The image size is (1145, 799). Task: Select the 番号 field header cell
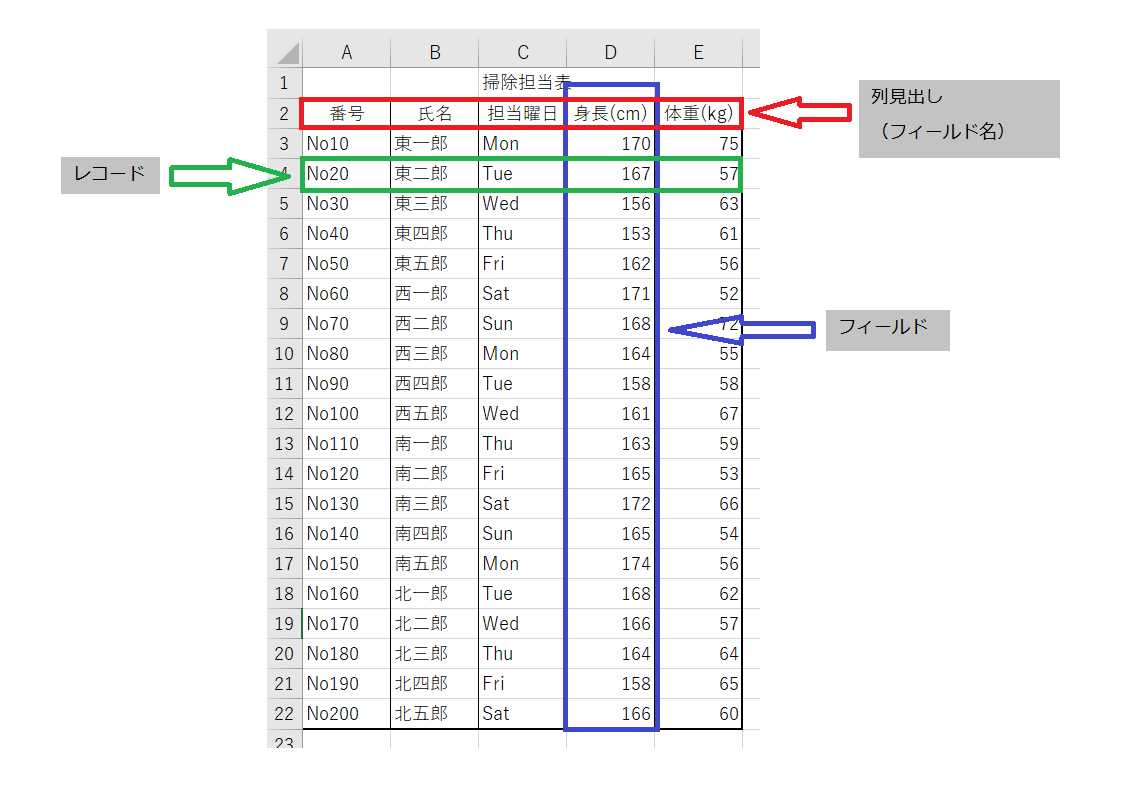pos(345,113)
